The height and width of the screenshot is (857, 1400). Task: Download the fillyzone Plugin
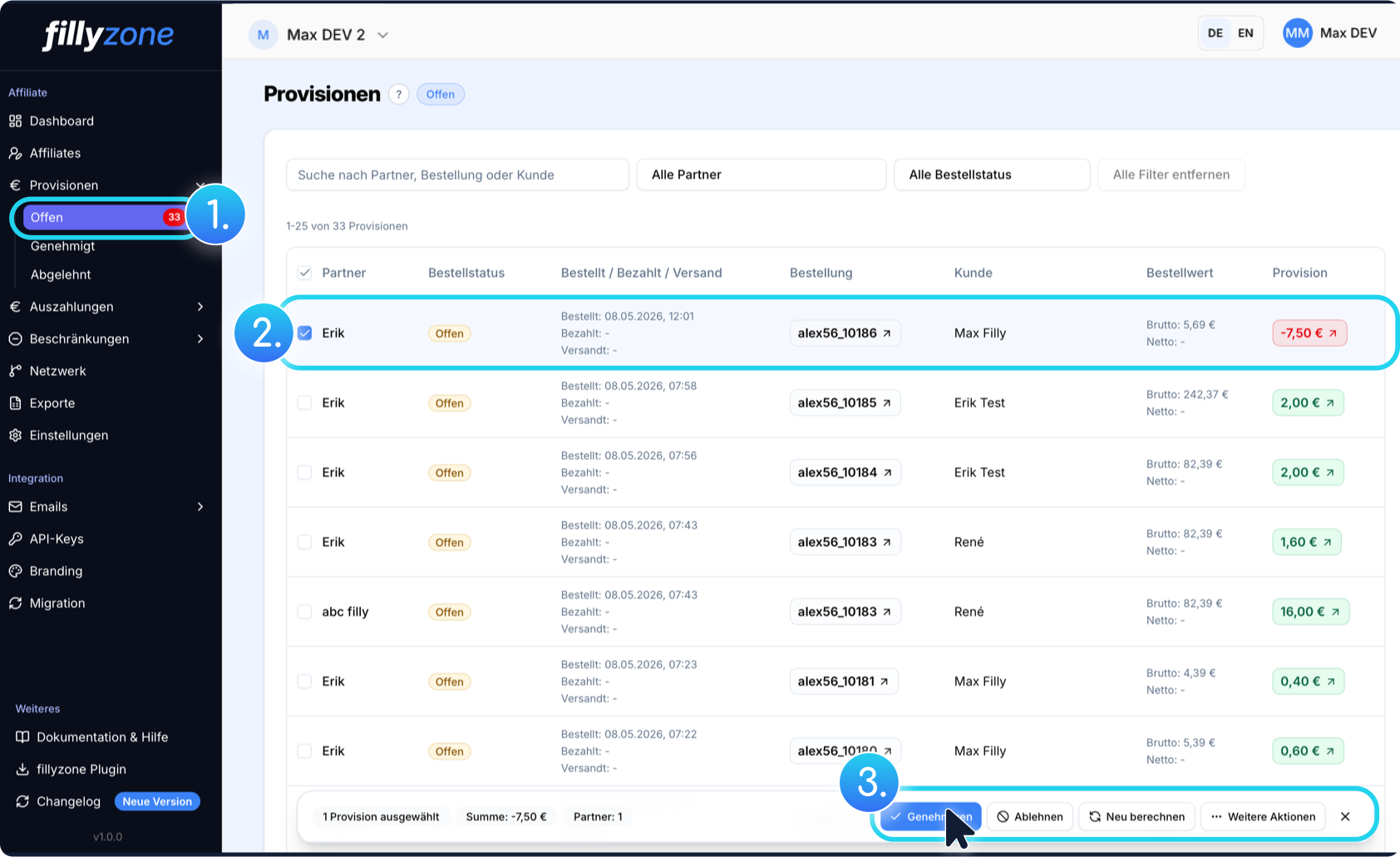[81, 770]
